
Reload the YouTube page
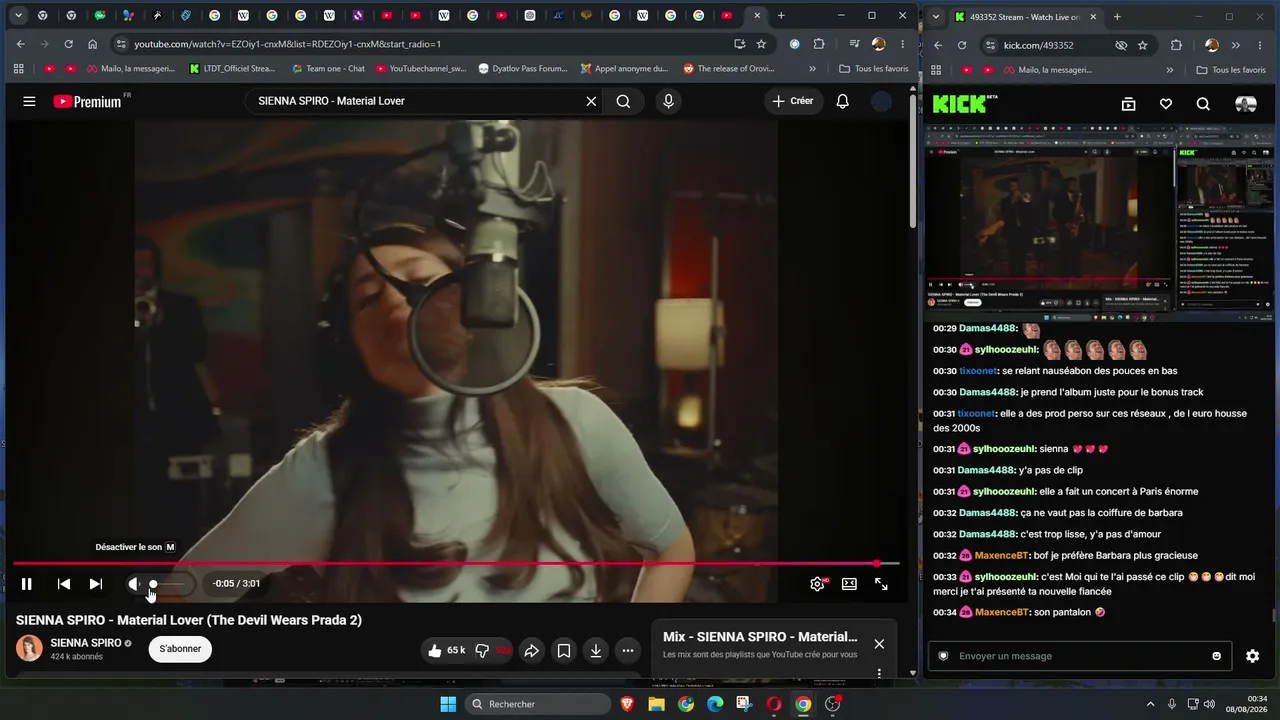(68, 44)
